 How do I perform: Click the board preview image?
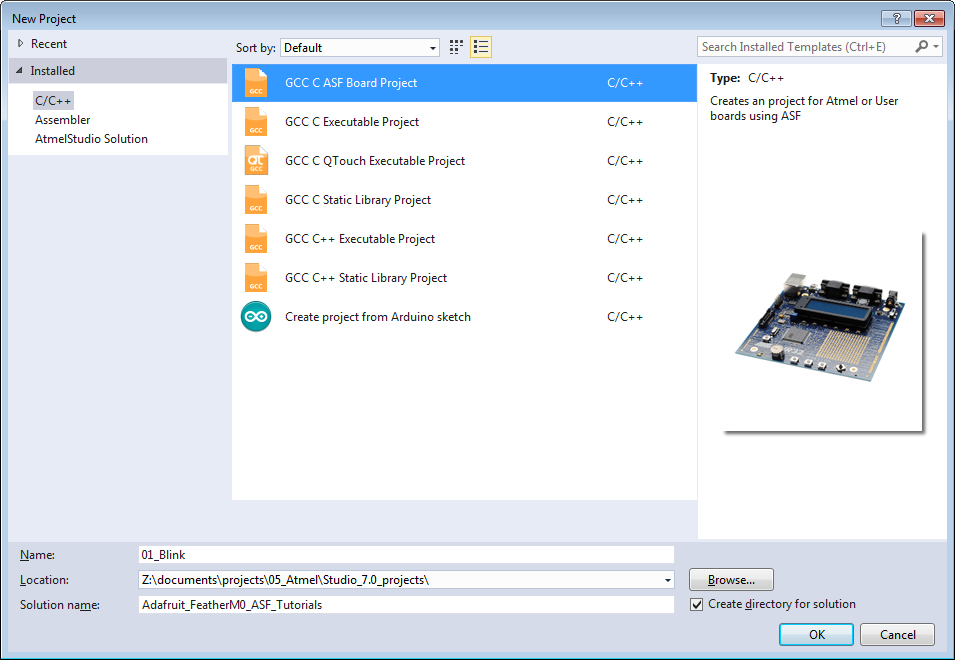pos(822,331)
